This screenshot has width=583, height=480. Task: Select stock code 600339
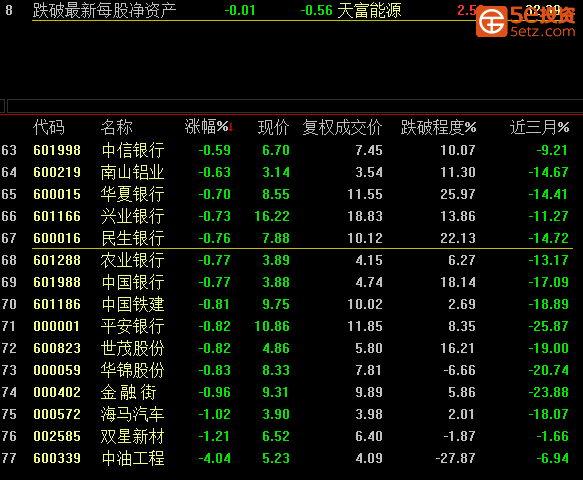(x=57, y=458)
